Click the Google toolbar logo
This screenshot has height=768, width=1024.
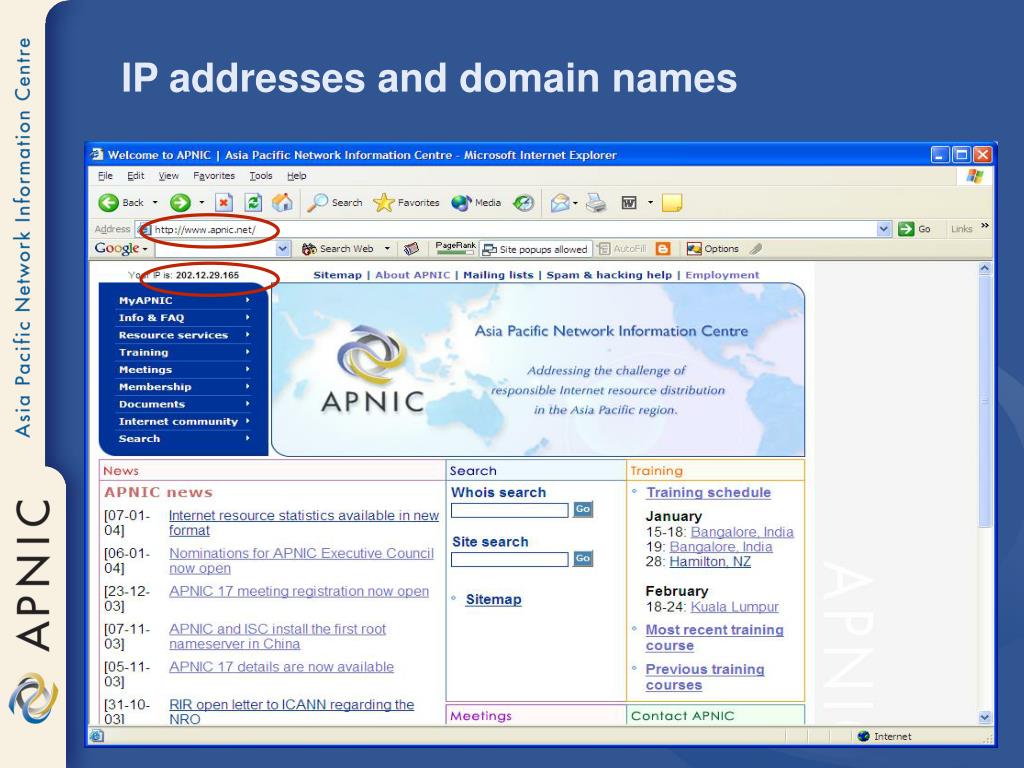tap(117, 248)
